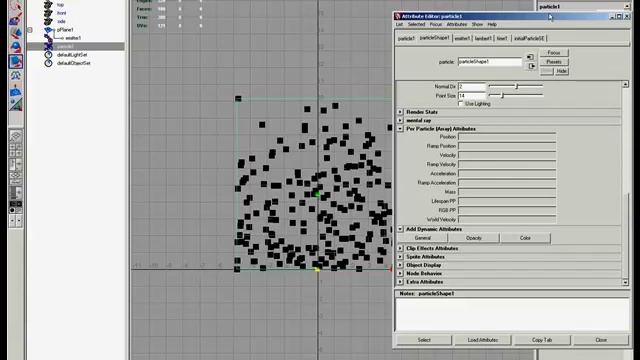Switch to the lambert1 tab
Screen dimensions: 640x360
coord(483,38)
